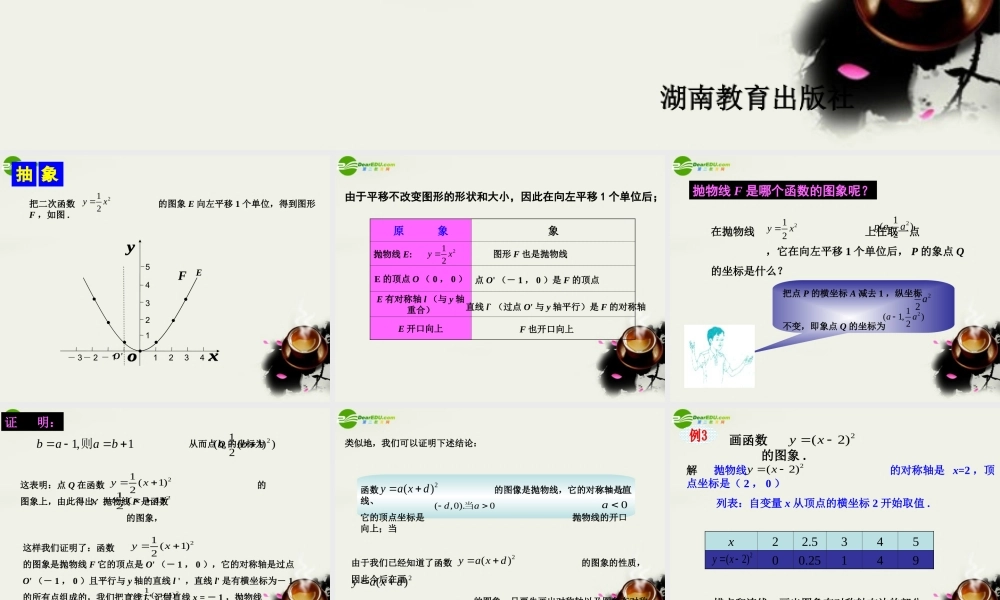1000x600 pixels.
Task: Click the cell 点 O'（-1，0）是 F 的顶点
Action: tap(553, 279)
